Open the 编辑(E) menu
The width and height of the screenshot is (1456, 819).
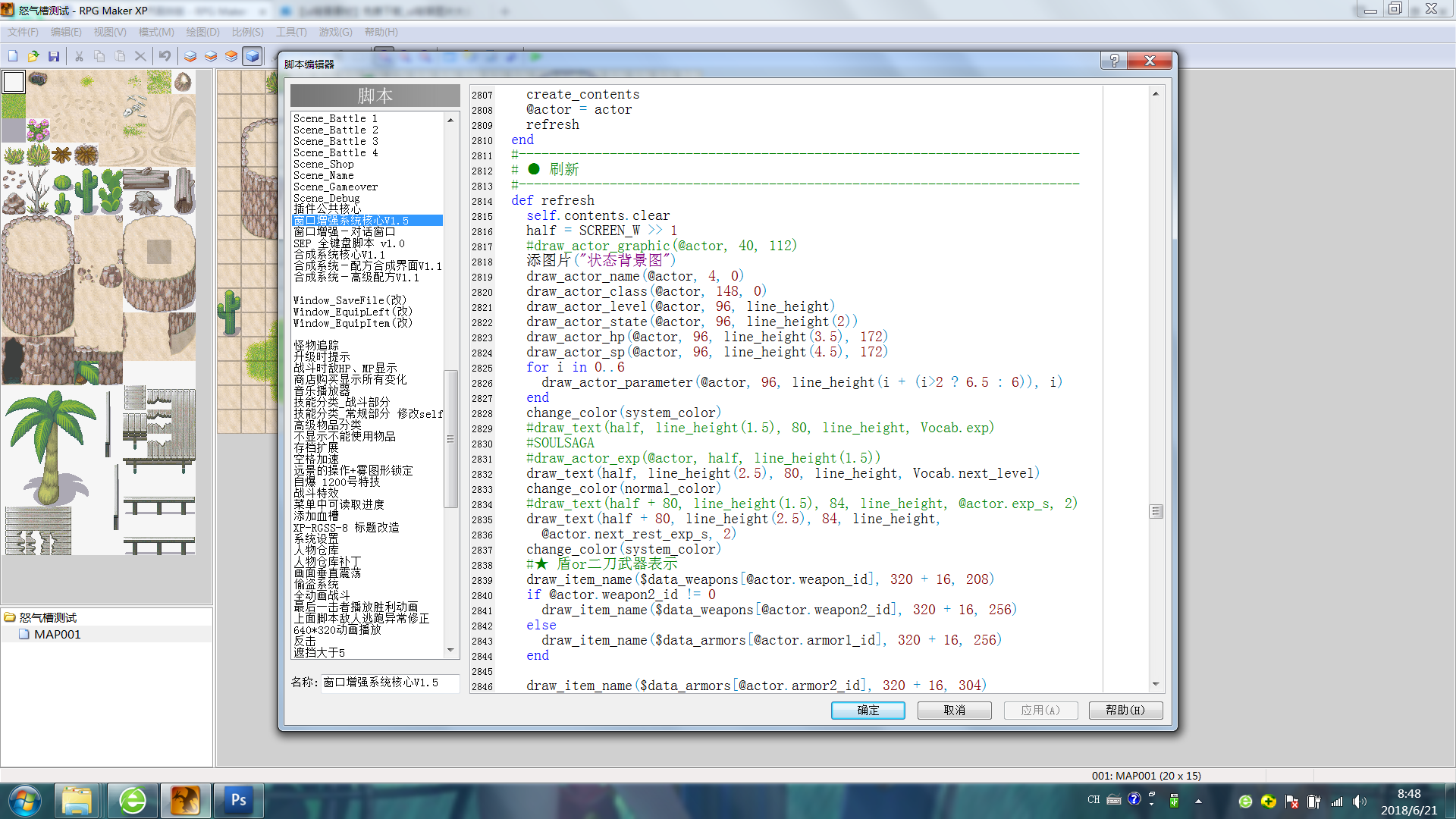tap(66, 32)
